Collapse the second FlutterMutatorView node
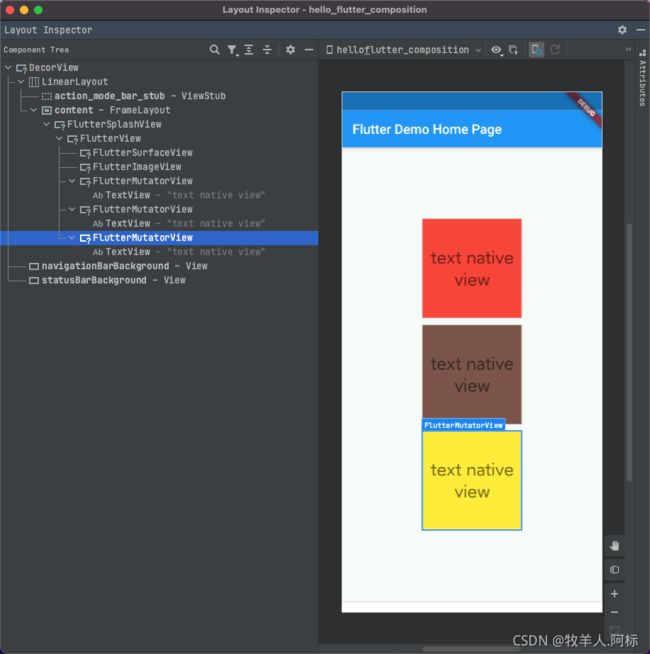The height and width of the screenshot is (654, 650). coord(72,209)
